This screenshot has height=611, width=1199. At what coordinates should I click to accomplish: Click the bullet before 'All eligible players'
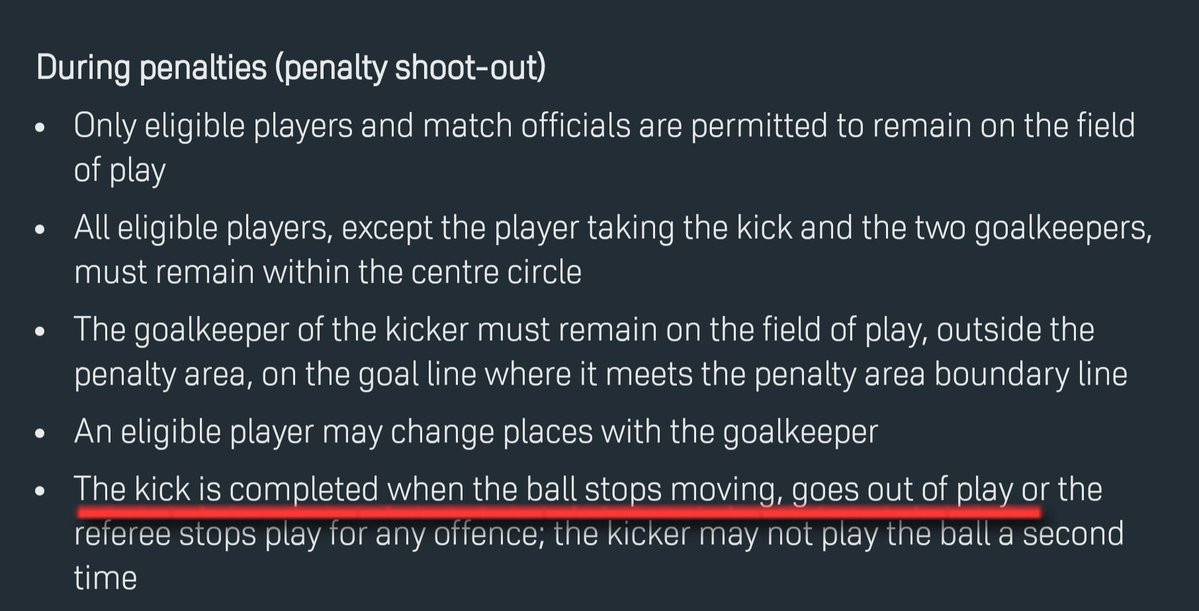click(x=39, y=231)
